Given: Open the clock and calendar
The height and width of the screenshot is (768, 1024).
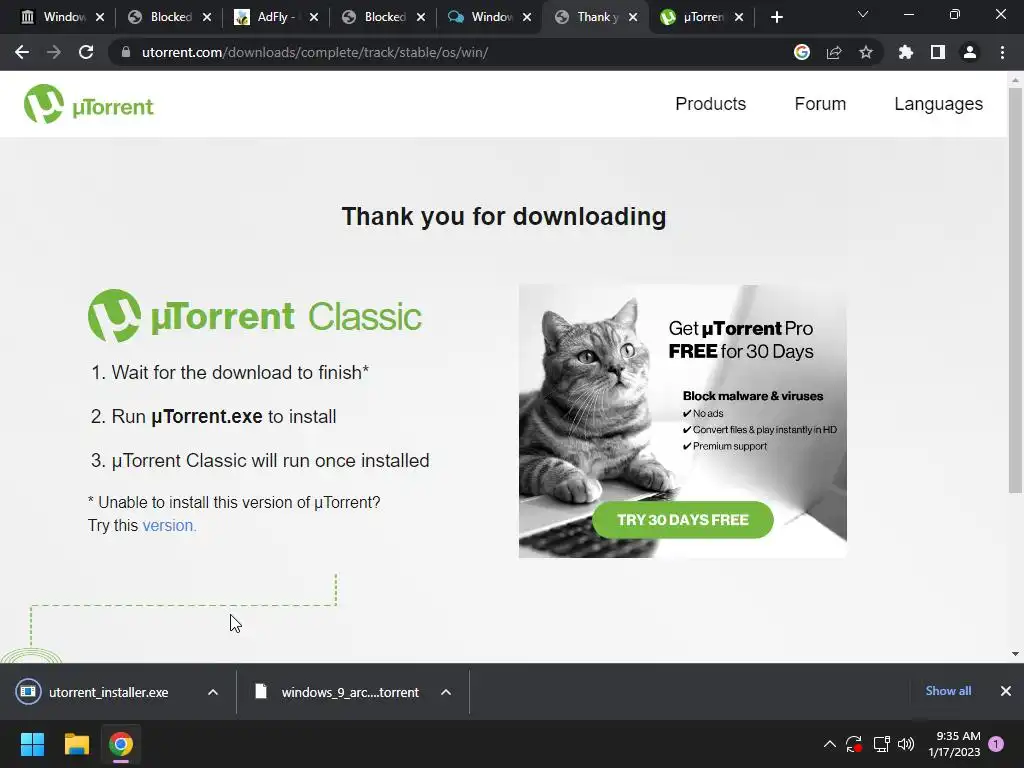Looking at the screenshot, I should pyautogui.click(x=954, y=744).
